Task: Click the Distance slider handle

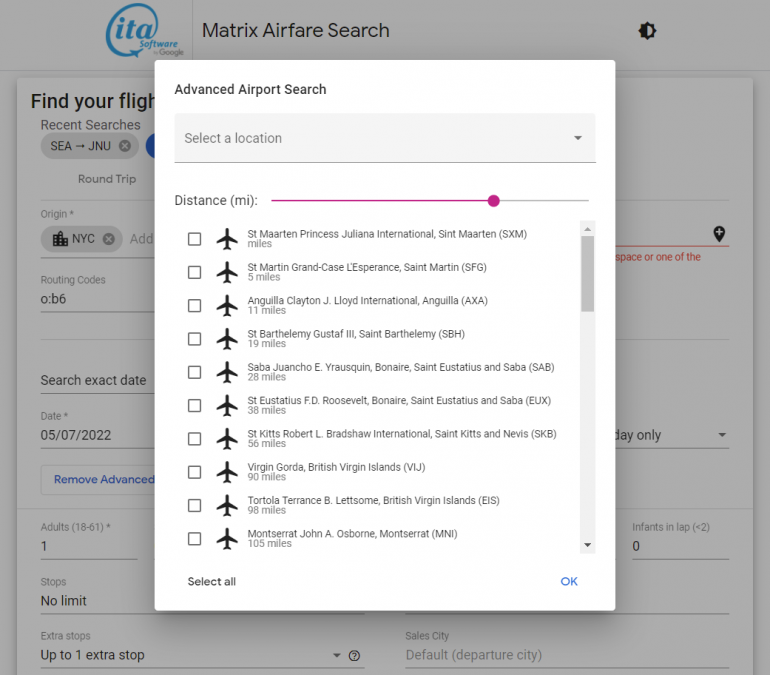Action: tap(493, 201)
